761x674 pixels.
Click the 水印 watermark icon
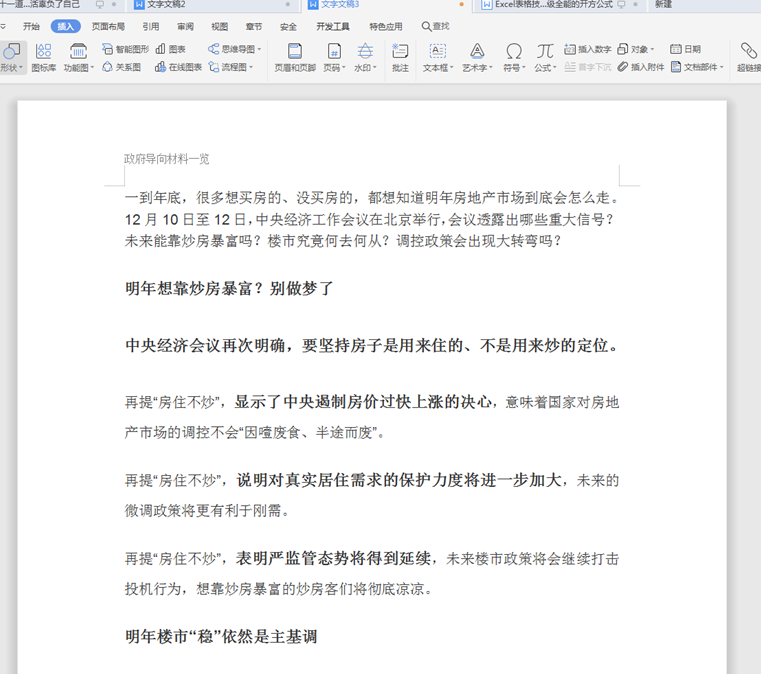365,51
